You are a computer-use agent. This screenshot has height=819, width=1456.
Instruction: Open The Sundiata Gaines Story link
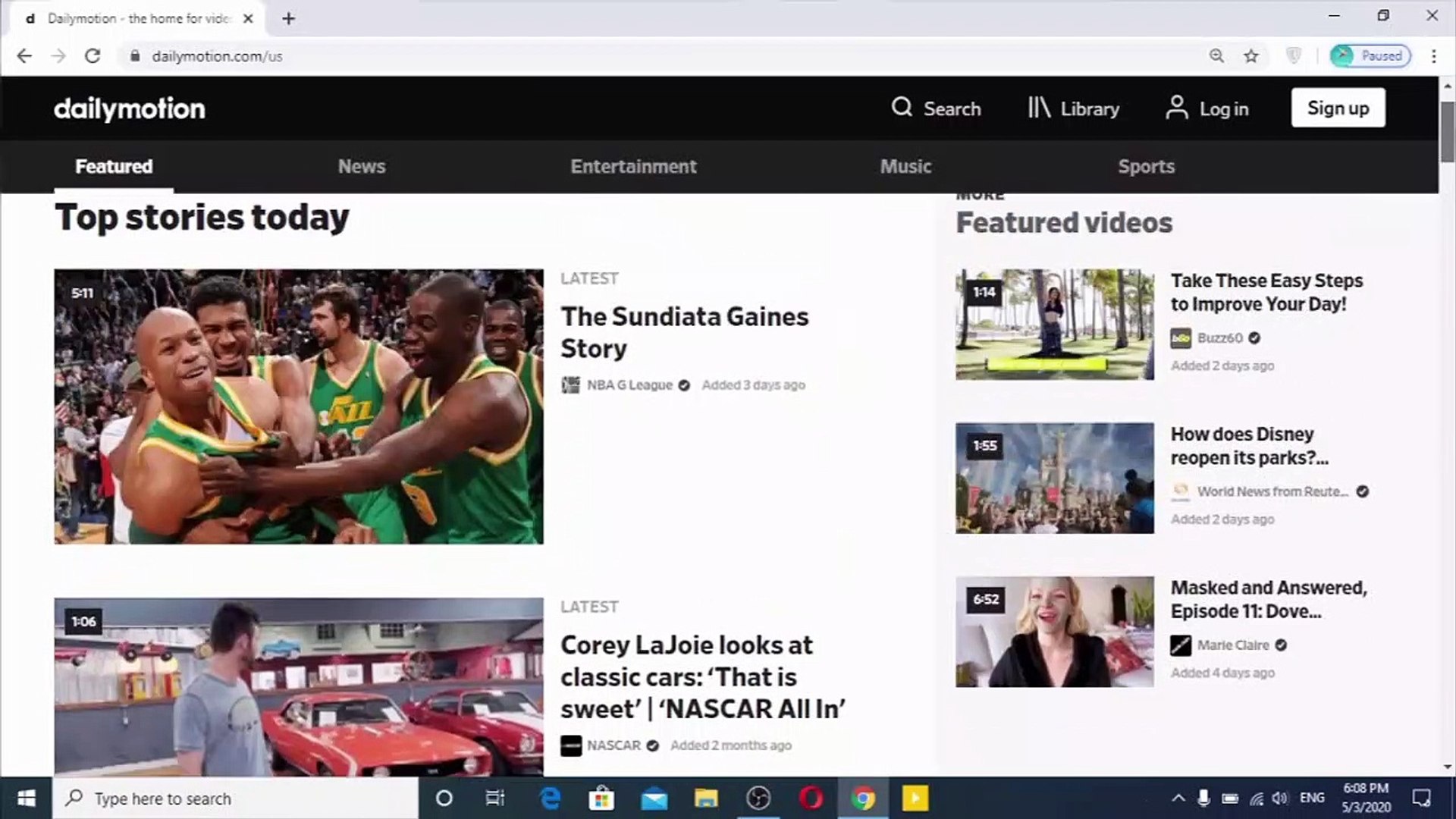click(684, 332)
